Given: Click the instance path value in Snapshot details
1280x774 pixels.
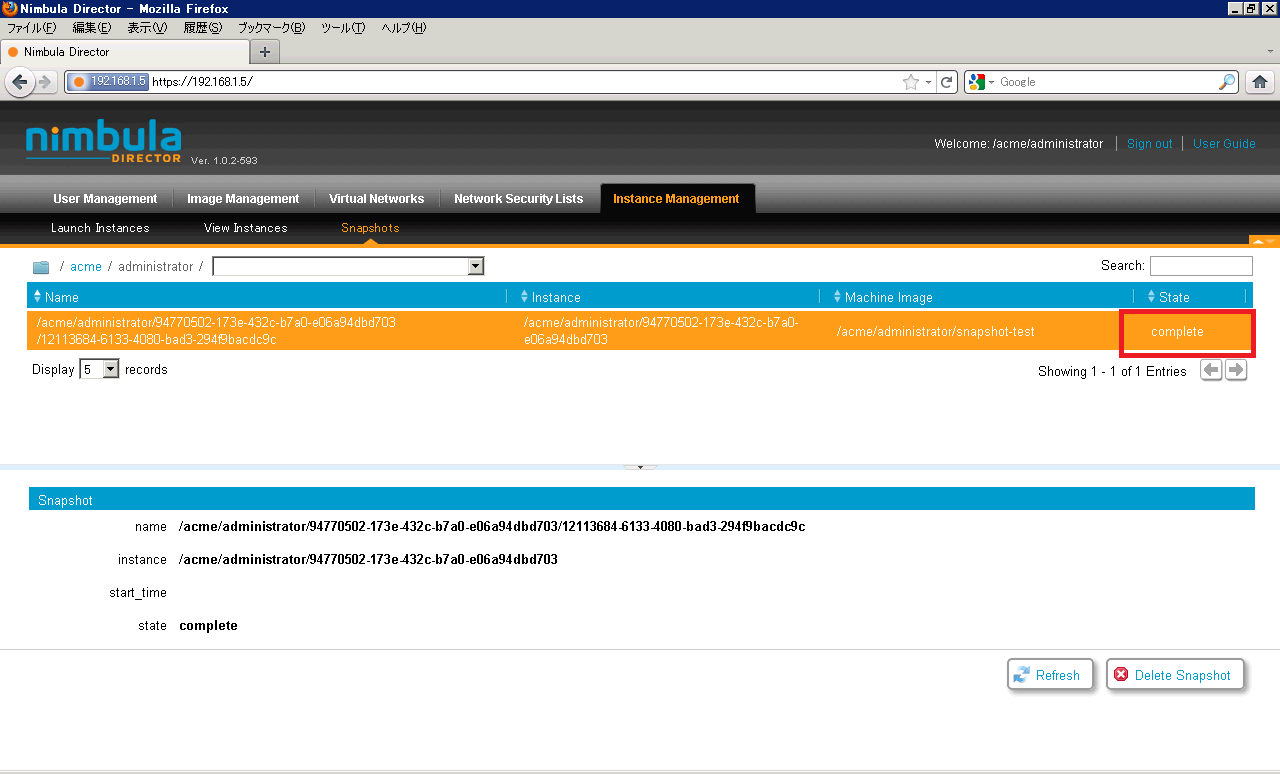Looking at the screenshot, I should click(368, 560).
